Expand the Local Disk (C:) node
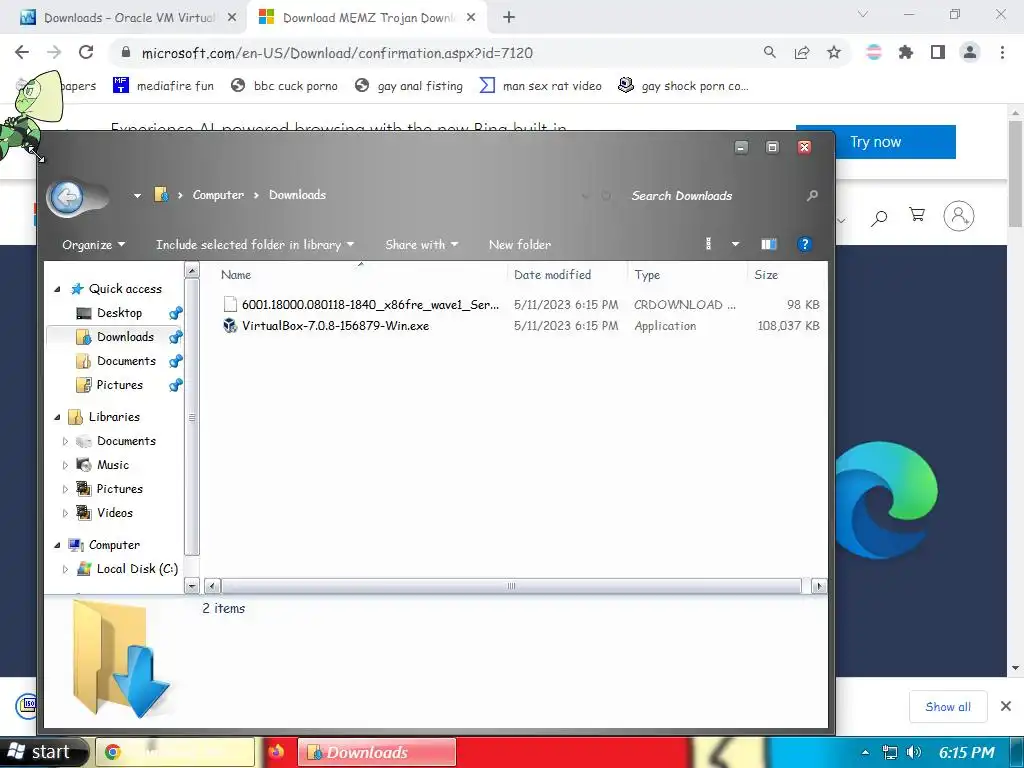Image resolution: width=1024 pixels, height=768 pixels. [x=65, y=569]
